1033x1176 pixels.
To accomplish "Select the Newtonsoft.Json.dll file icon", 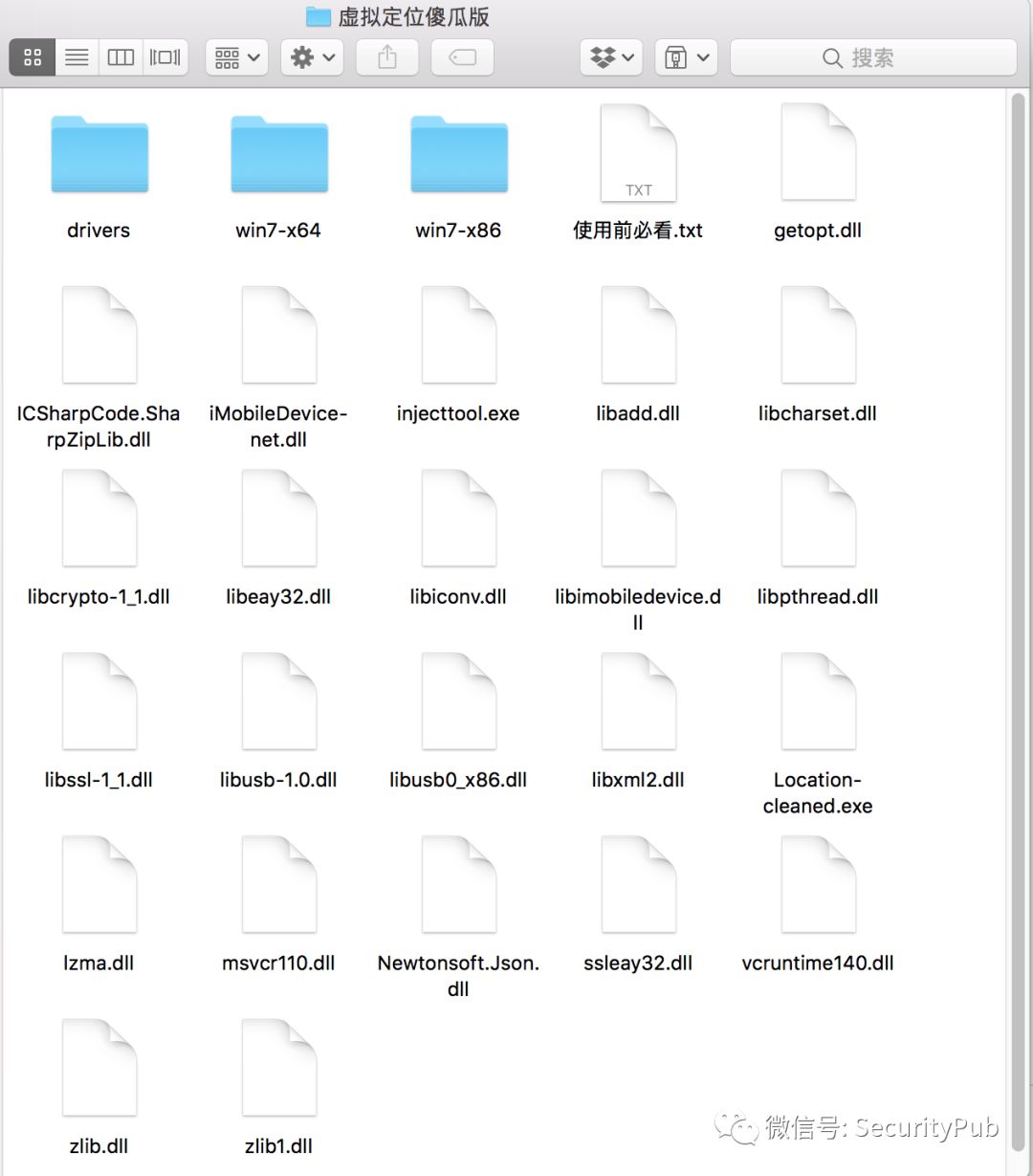I will [x=459, y=885].
